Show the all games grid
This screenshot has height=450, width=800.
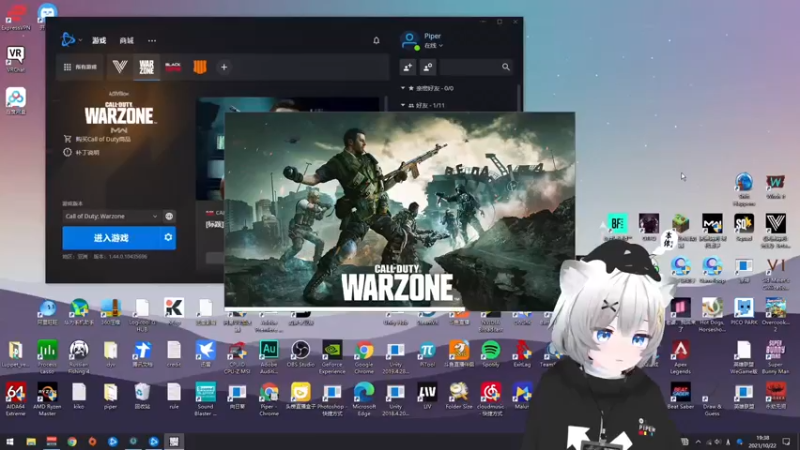pos(81,67)
